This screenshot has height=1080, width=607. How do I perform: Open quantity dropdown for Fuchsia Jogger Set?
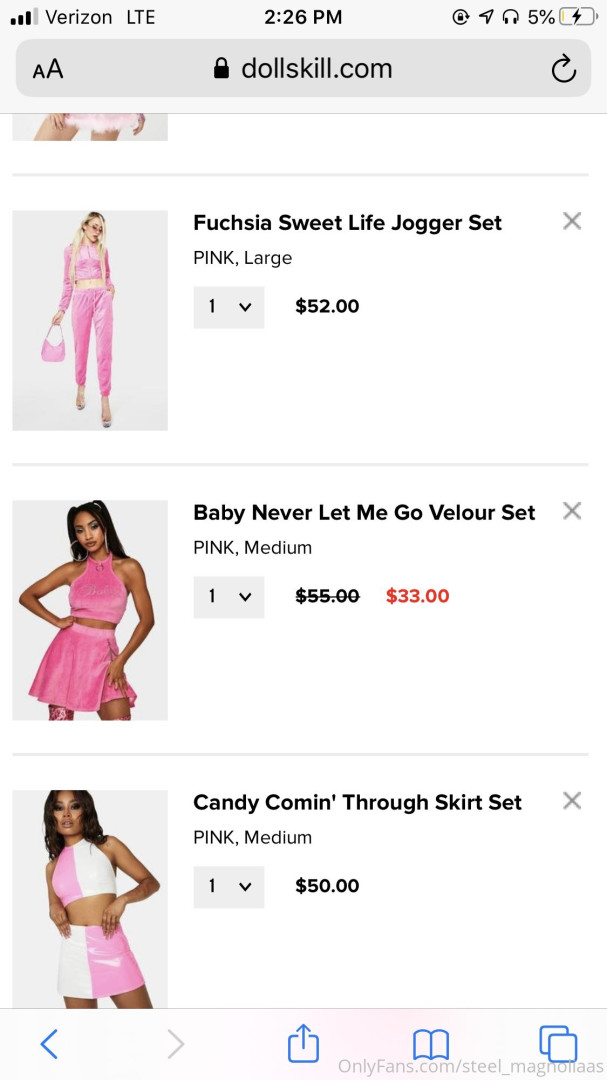pos(229,307)
